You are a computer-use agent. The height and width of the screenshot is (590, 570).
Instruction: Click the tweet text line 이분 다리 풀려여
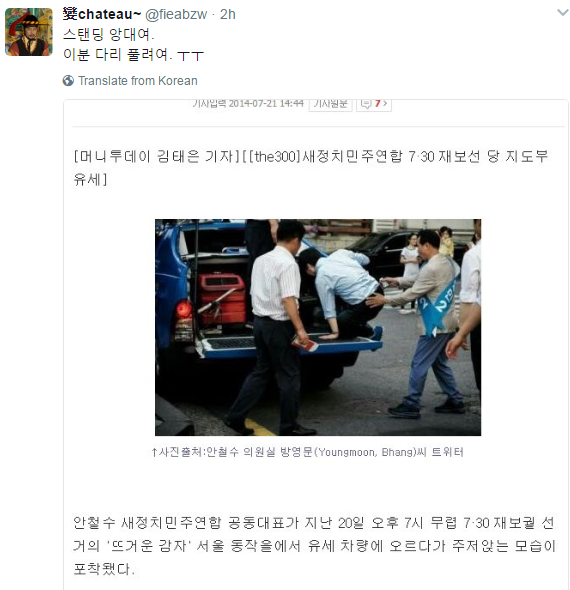133,55
